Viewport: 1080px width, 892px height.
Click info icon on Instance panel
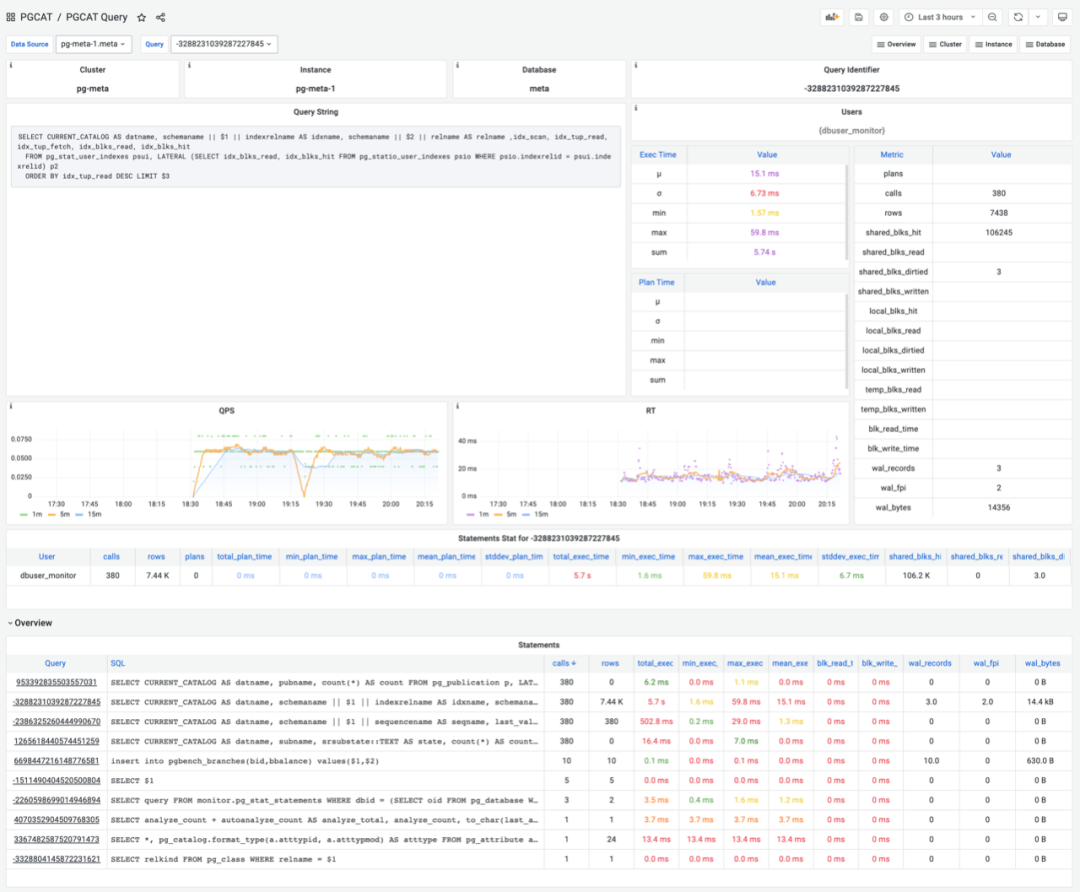coord(189,65)
